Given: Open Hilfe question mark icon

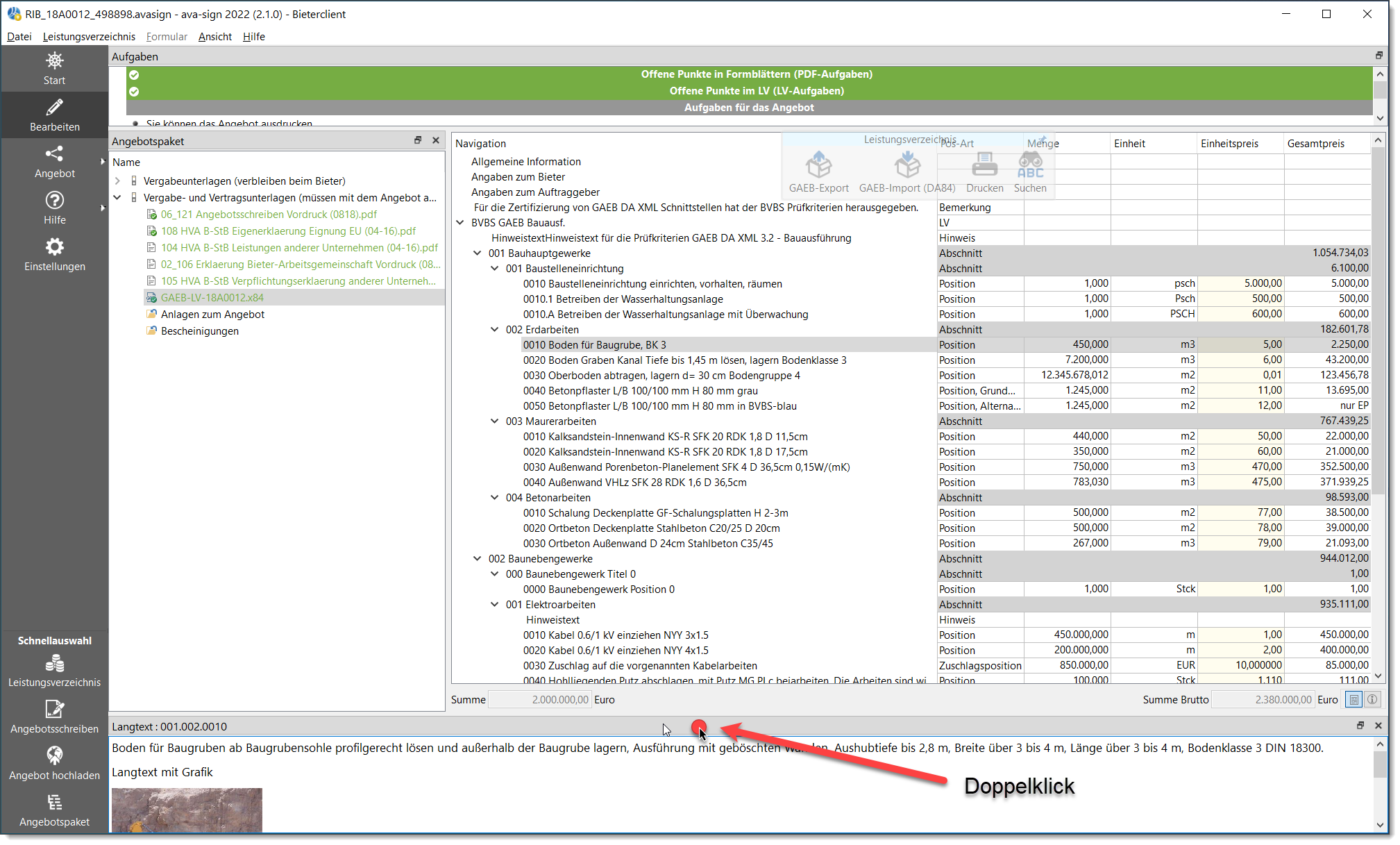Looking at the screenshot, I should (54, 200).
